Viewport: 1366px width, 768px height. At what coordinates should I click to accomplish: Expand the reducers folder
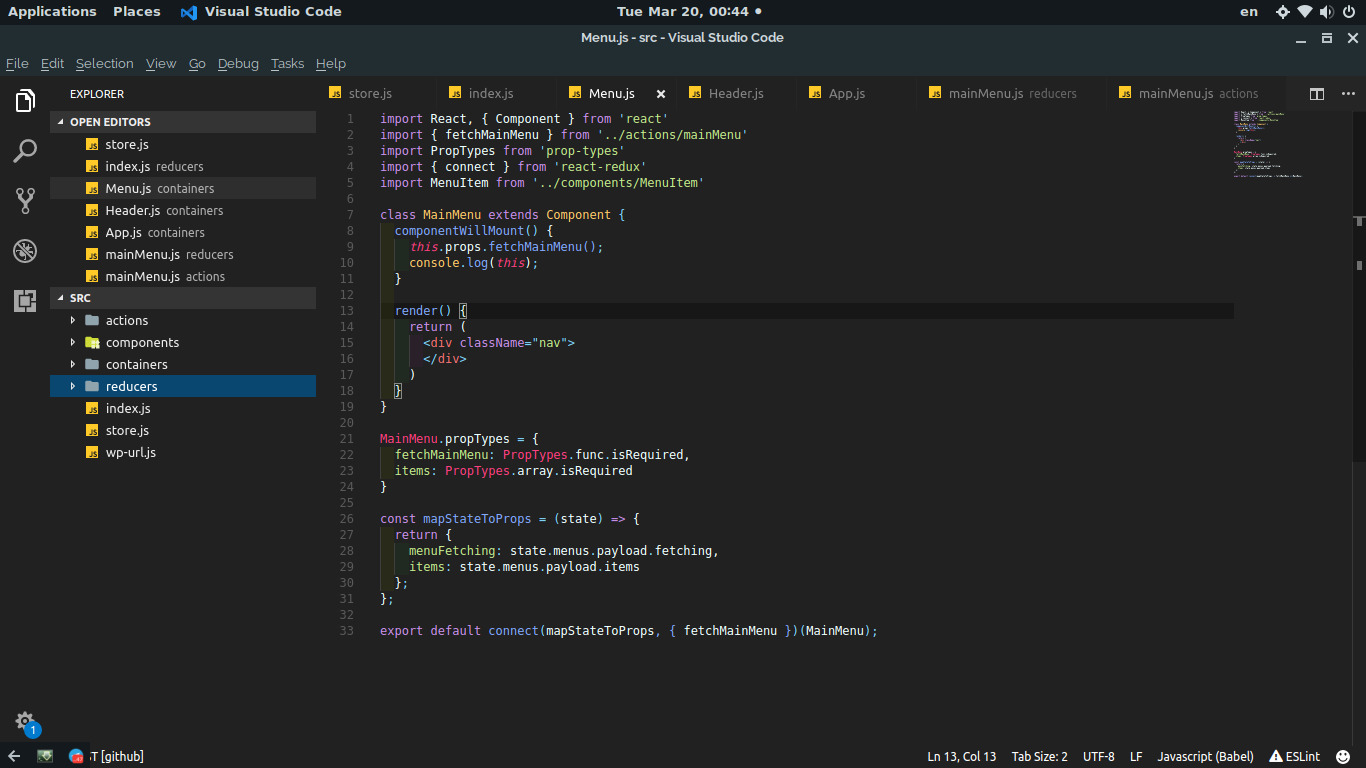tap(183, 386)
